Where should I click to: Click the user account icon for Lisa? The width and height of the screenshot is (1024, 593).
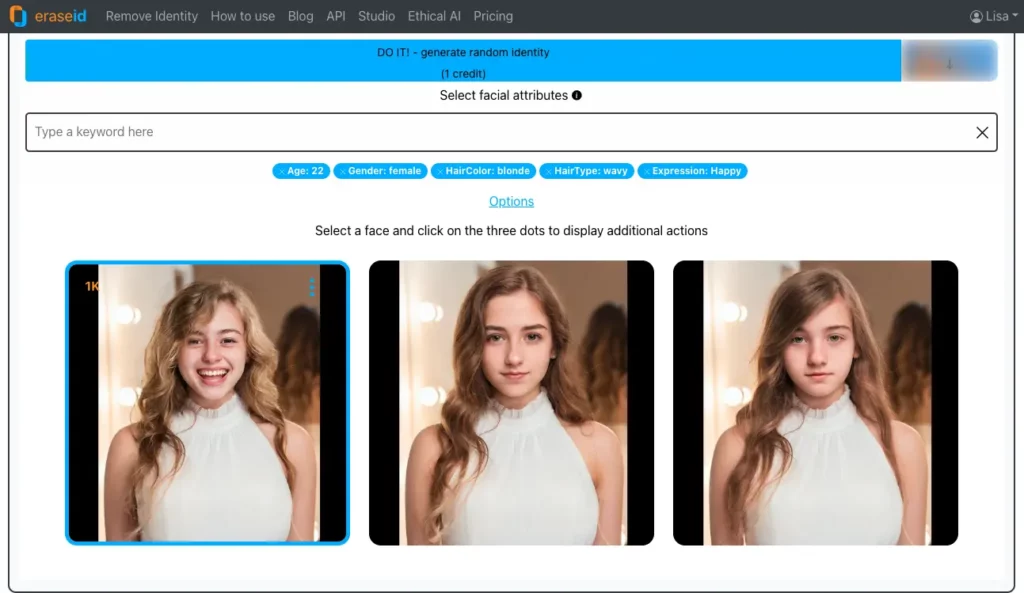tap(976, 15)
